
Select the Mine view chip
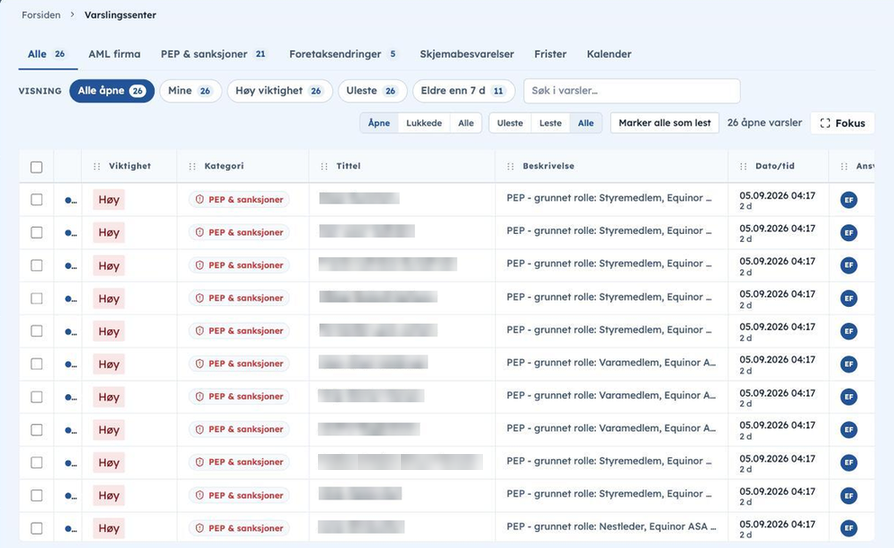pos(190,91)
